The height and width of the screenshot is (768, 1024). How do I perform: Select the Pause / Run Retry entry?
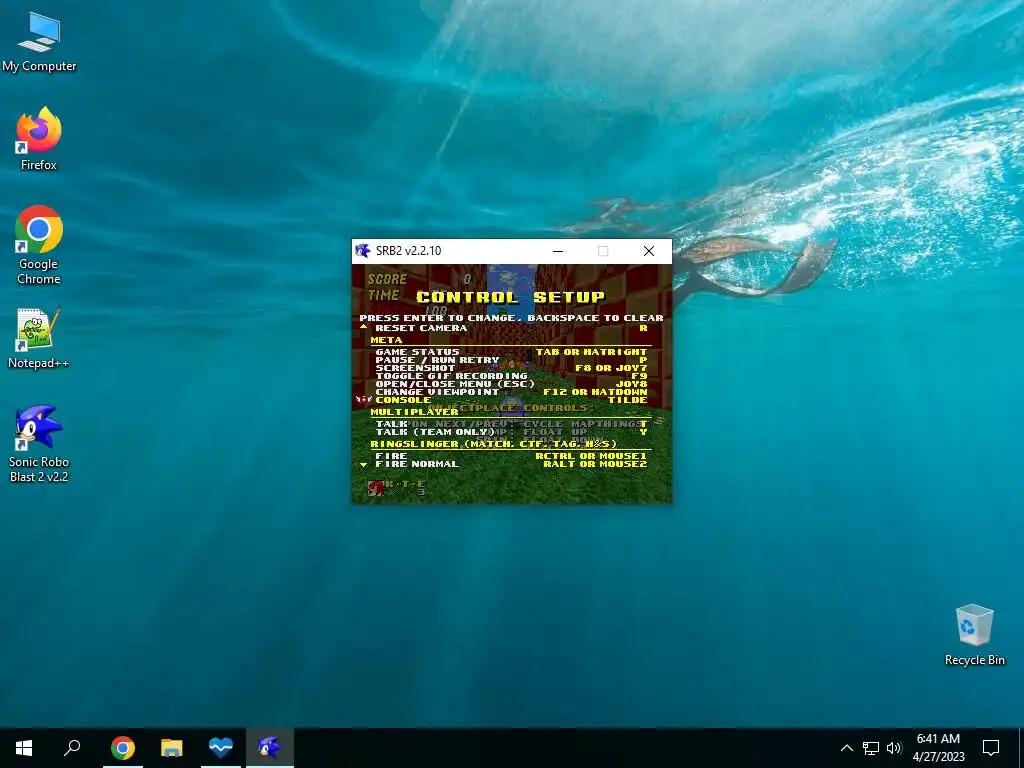pos(437,360)
